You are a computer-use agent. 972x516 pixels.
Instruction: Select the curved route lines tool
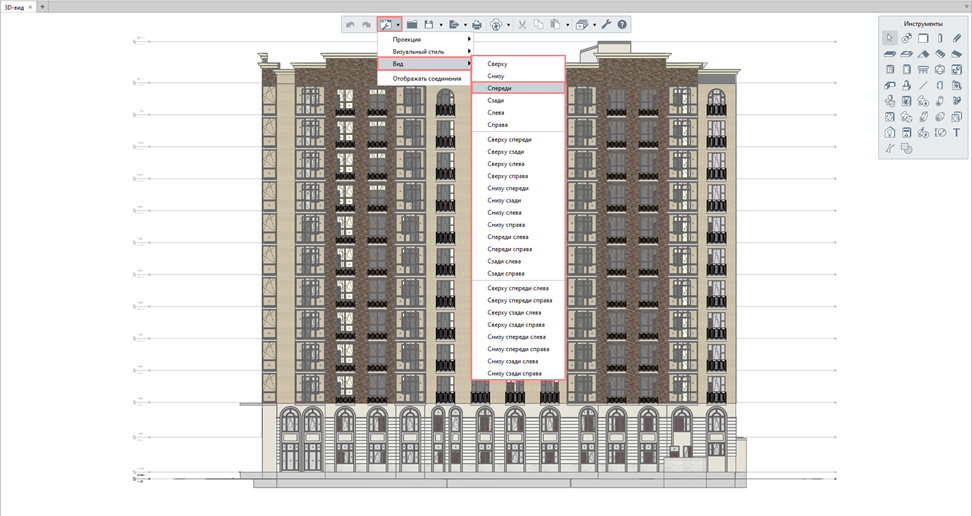pyautogui.click(x=890, y=148)
